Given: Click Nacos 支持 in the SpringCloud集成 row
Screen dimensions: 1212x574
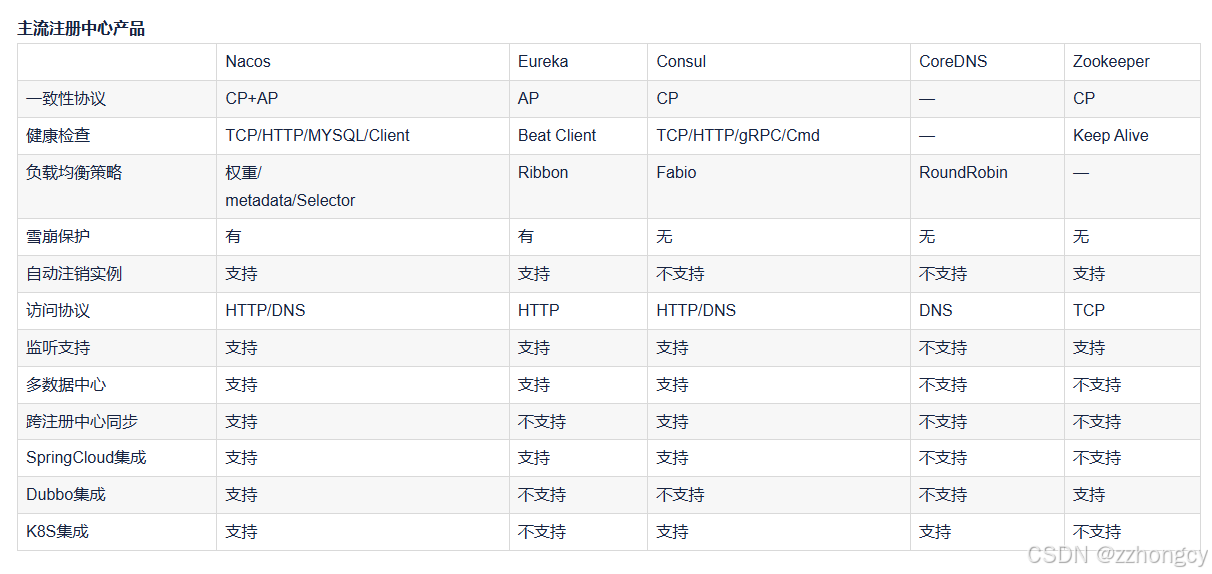Looking at the screenshot, I should pyautogui.click(x=241, y=458).
